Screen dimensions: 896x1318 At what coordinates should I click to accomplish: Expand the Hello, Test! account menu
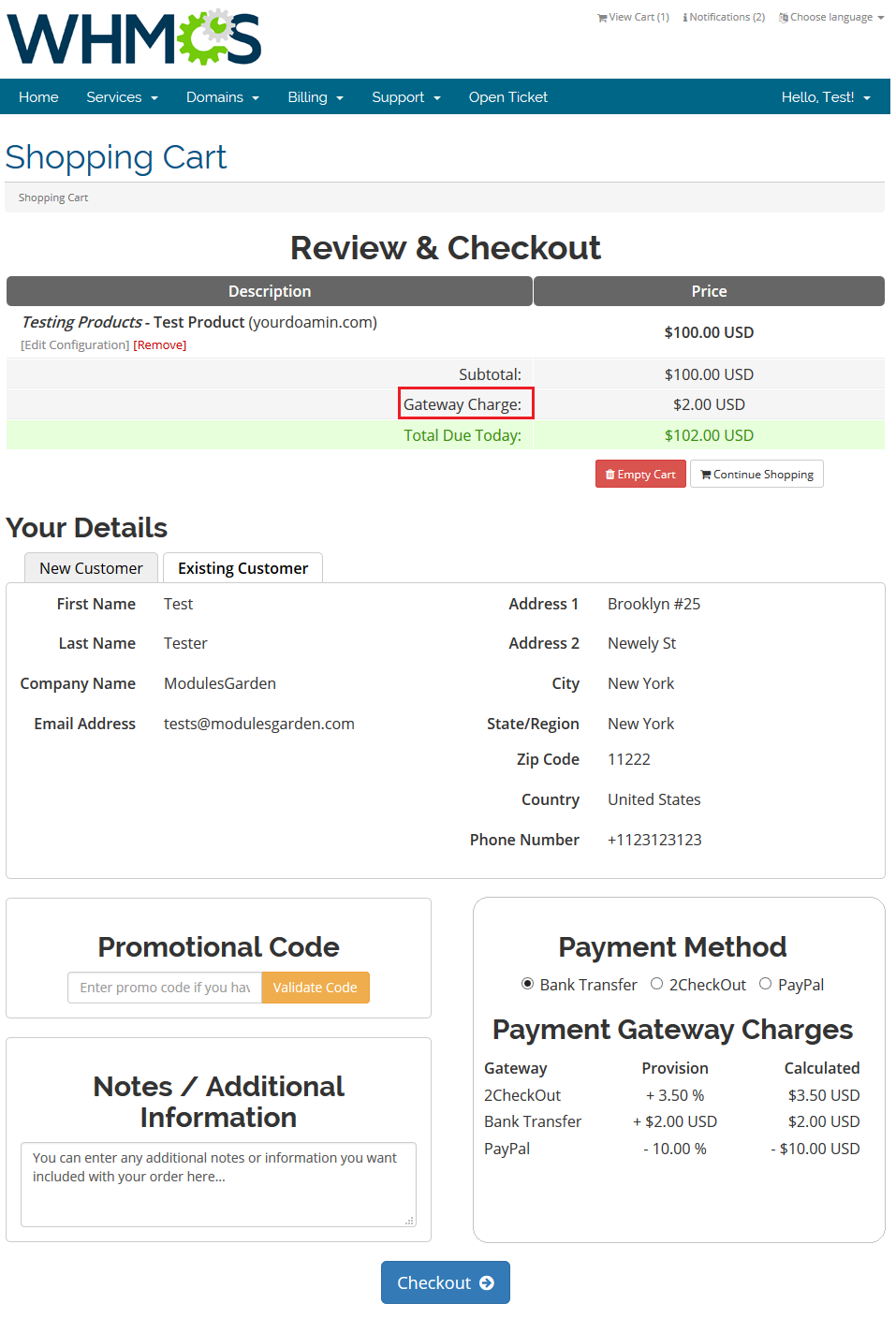[826, 97]
